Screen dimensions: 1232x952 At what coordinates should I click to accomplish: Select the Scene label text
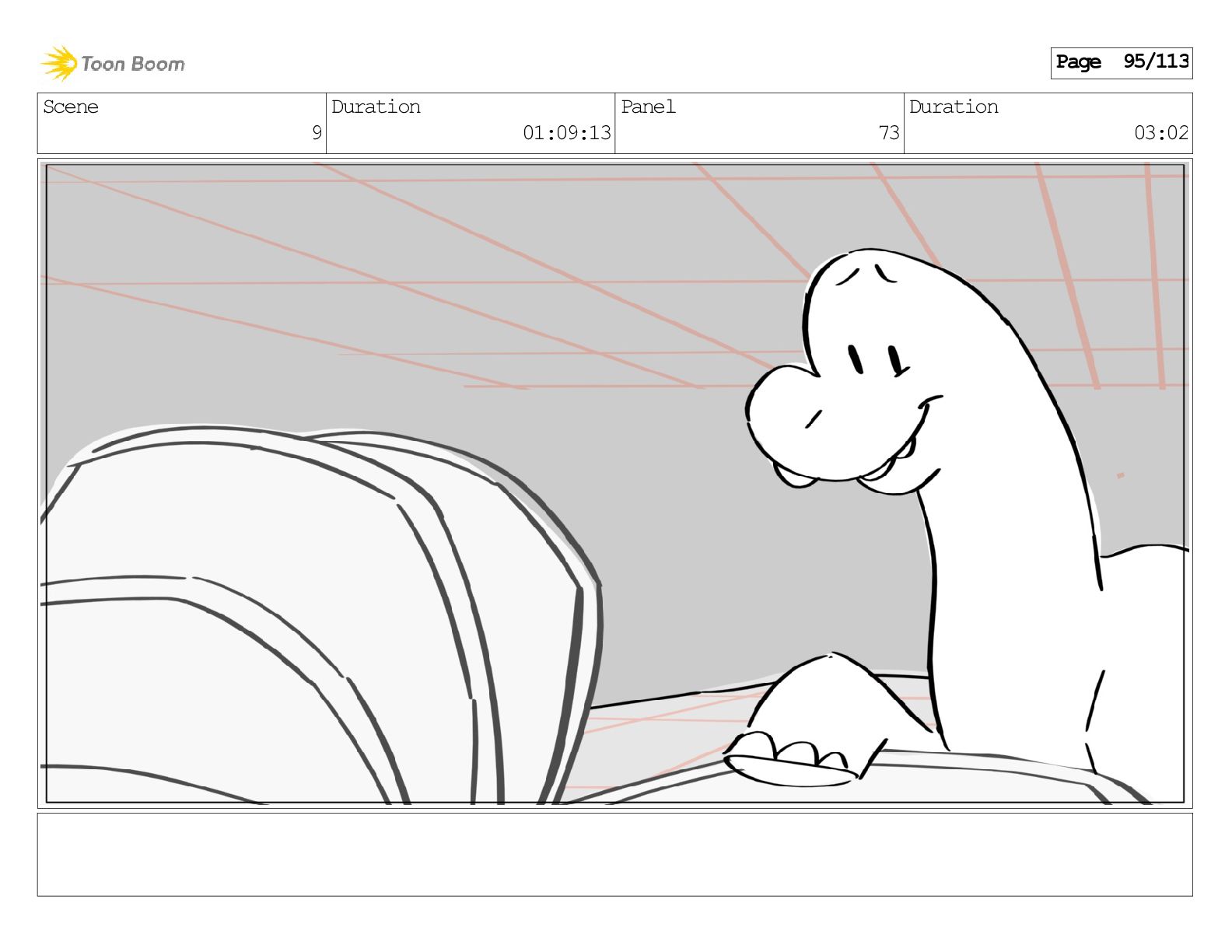pyautogui.click(x=71, y=107)
